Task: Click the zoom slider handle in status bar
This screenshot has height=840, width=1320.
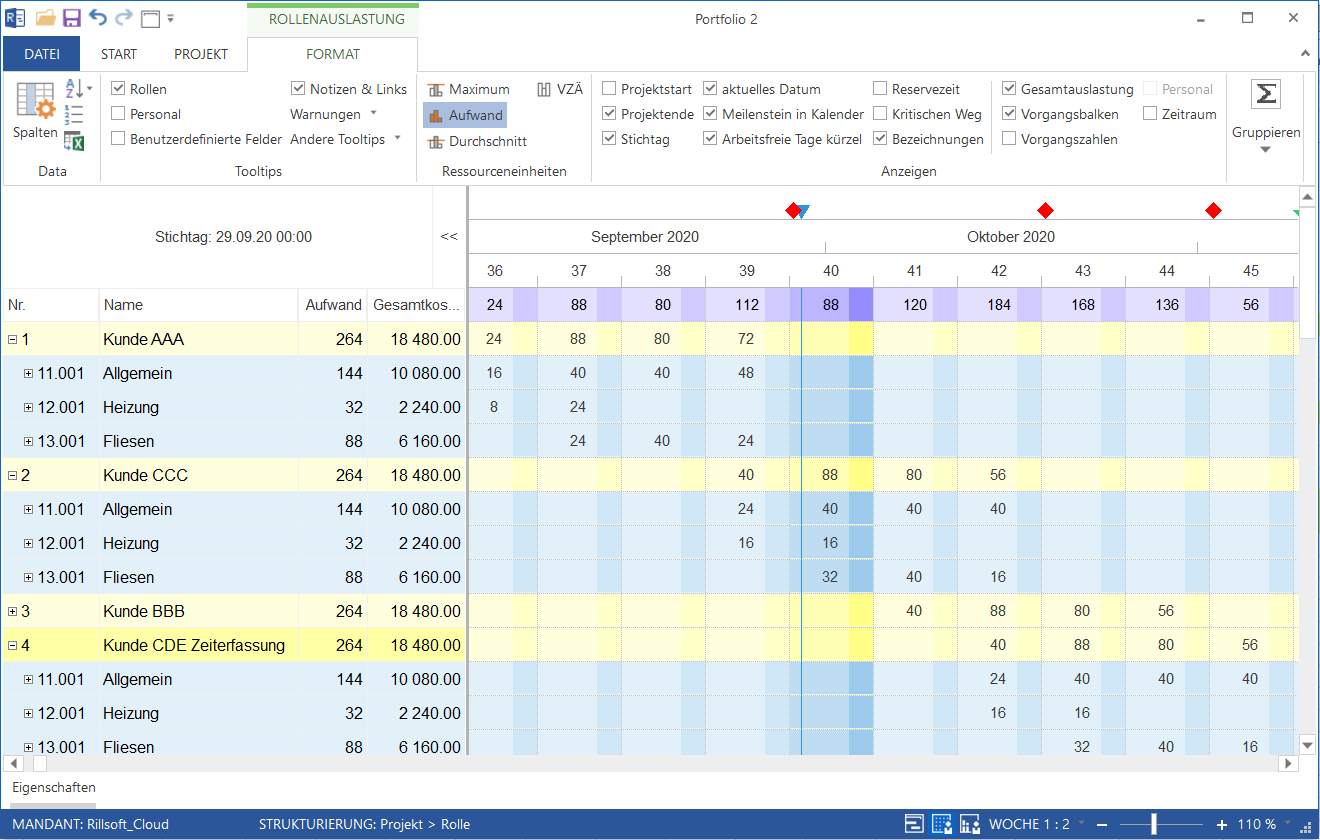Action: (1154, 824)
